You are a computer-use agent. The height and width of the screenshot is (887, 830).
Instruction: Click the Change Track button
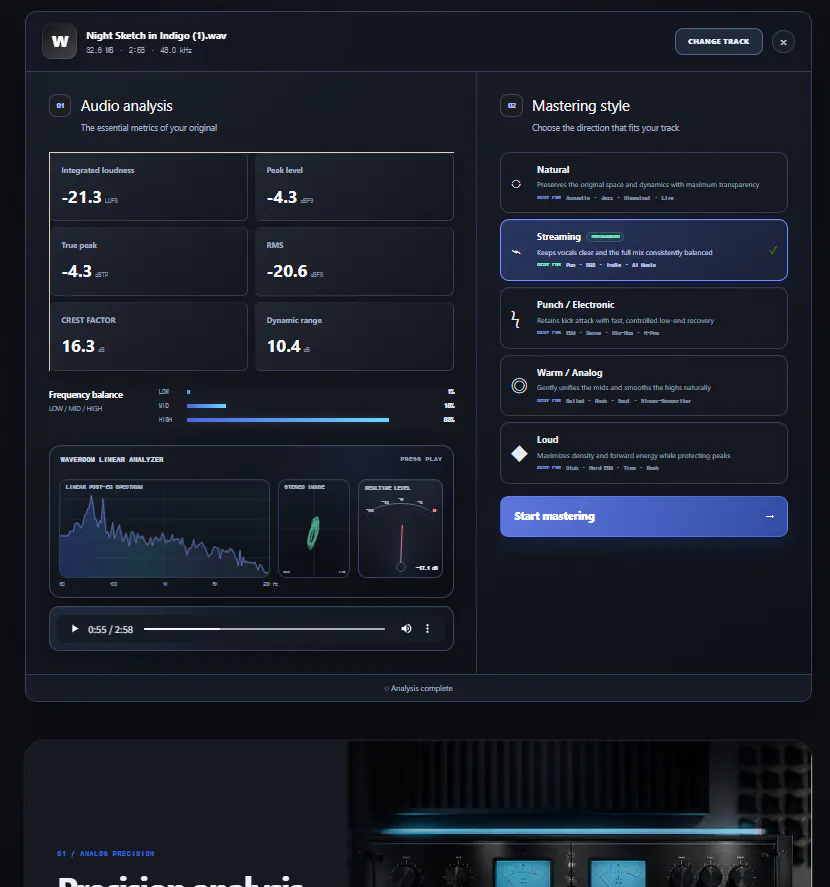tap(719, 41)
